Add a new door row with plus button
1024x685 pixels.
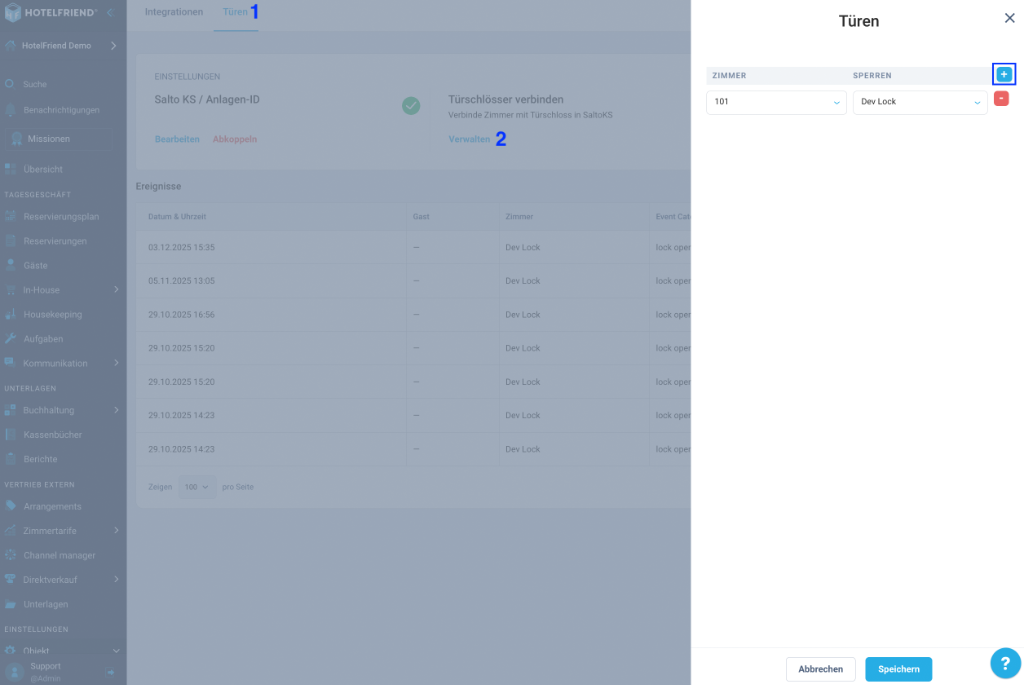[1004, 74]
